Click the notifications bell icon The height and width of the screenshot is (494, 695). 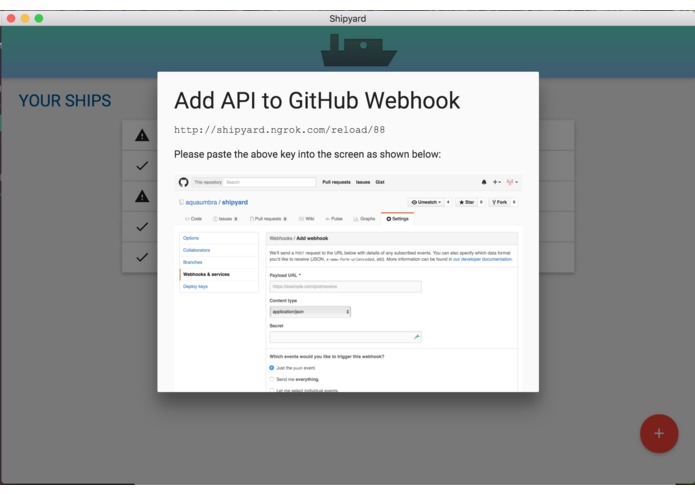coord(484,182)
